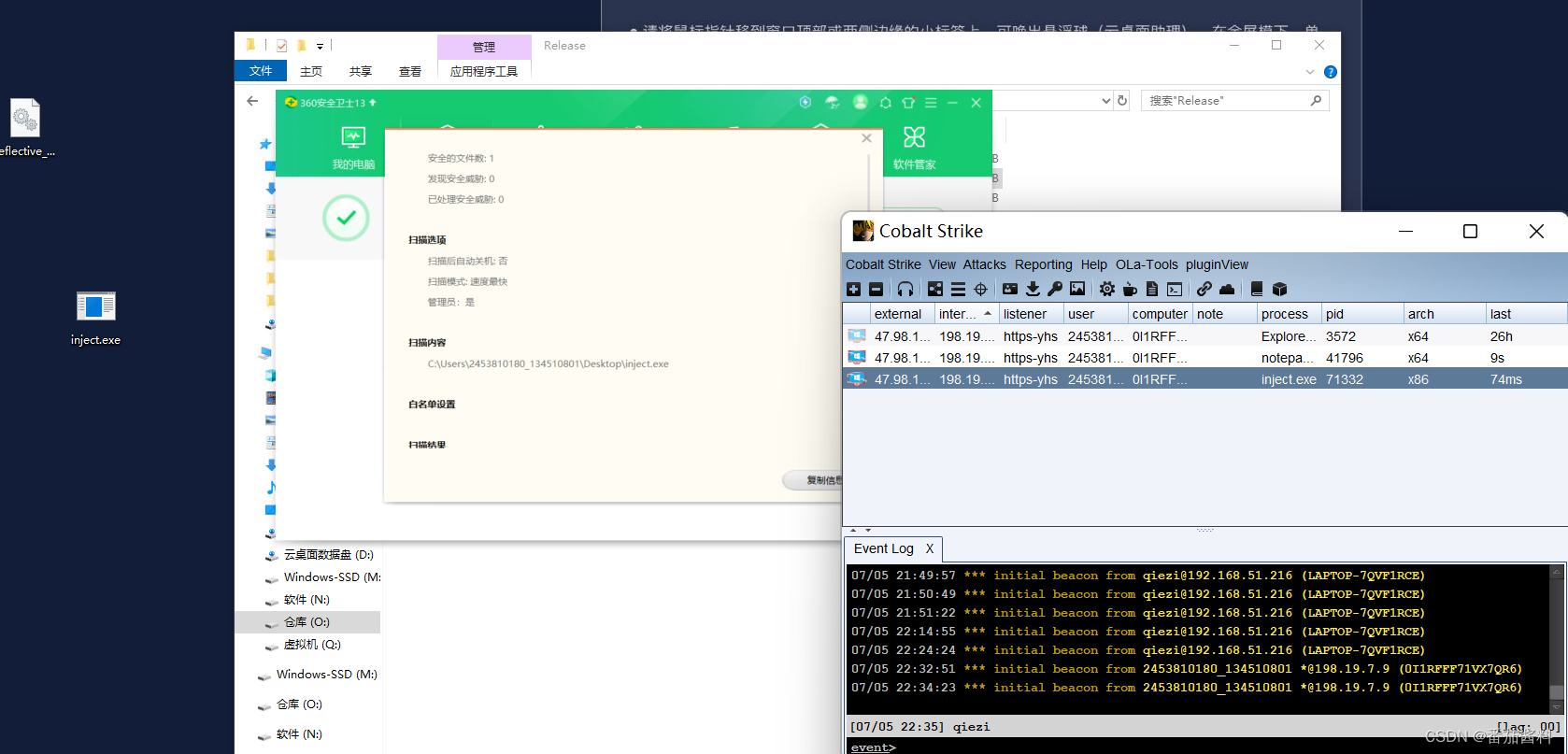Select 云桌面数据盘 (D:) in tree

(328, 555)
